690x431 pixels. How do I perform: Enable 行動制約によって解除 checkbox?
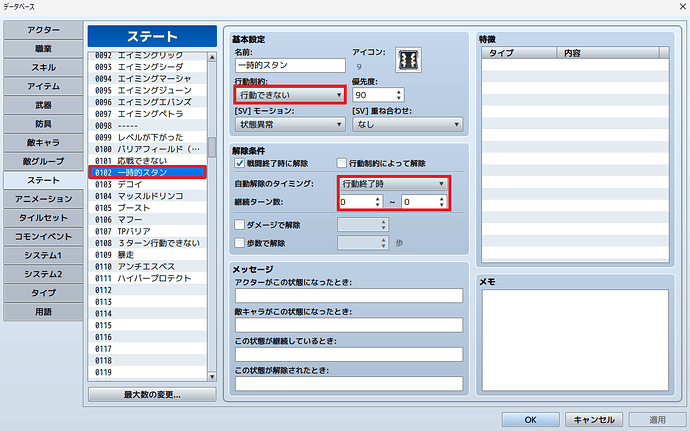pos(342,163)
